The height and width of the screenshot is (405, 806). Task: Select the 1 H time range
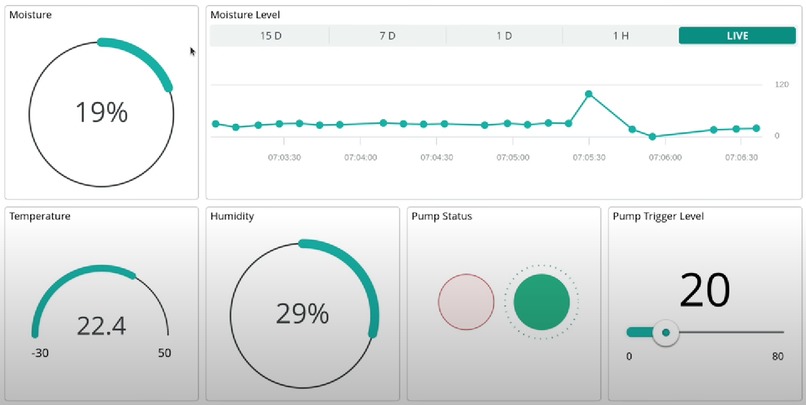(x=620, y=36)
